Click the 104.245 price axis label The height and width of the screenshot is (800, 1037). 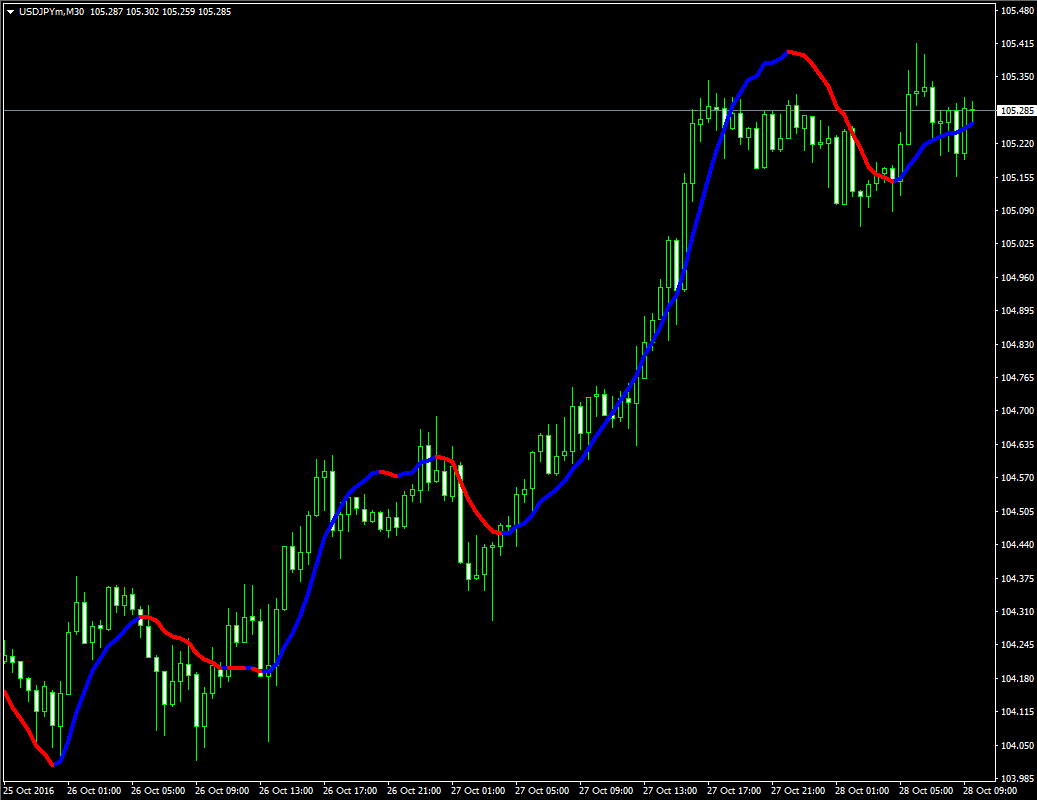pos(1017,645)
